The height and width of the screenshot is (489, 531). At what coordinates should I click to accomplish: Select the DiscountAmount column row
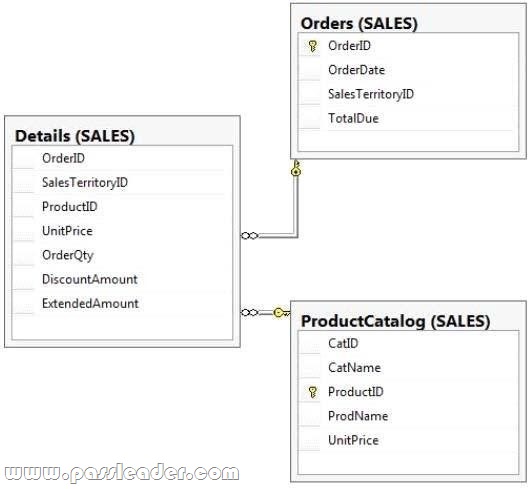(x=122, y=279)
